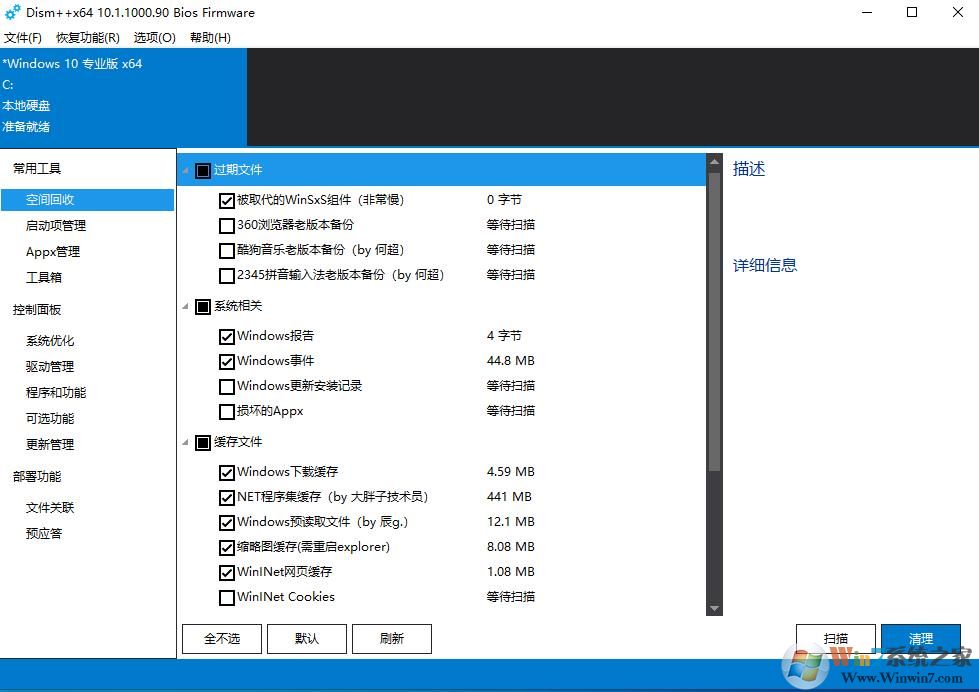This screenshot has width=979, height=692.
Task: Click the 441 MB size value
Action: pyautogui.click(x=509, y=497)
